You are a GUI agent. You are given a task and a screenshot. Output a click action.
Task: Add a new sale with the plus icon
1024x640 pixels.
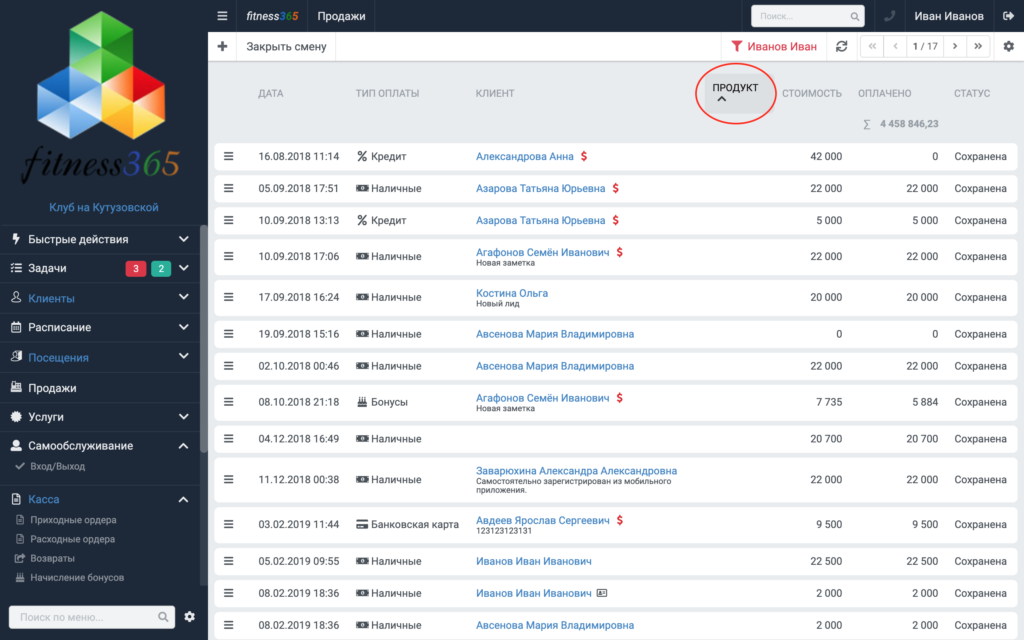[222, 46]
